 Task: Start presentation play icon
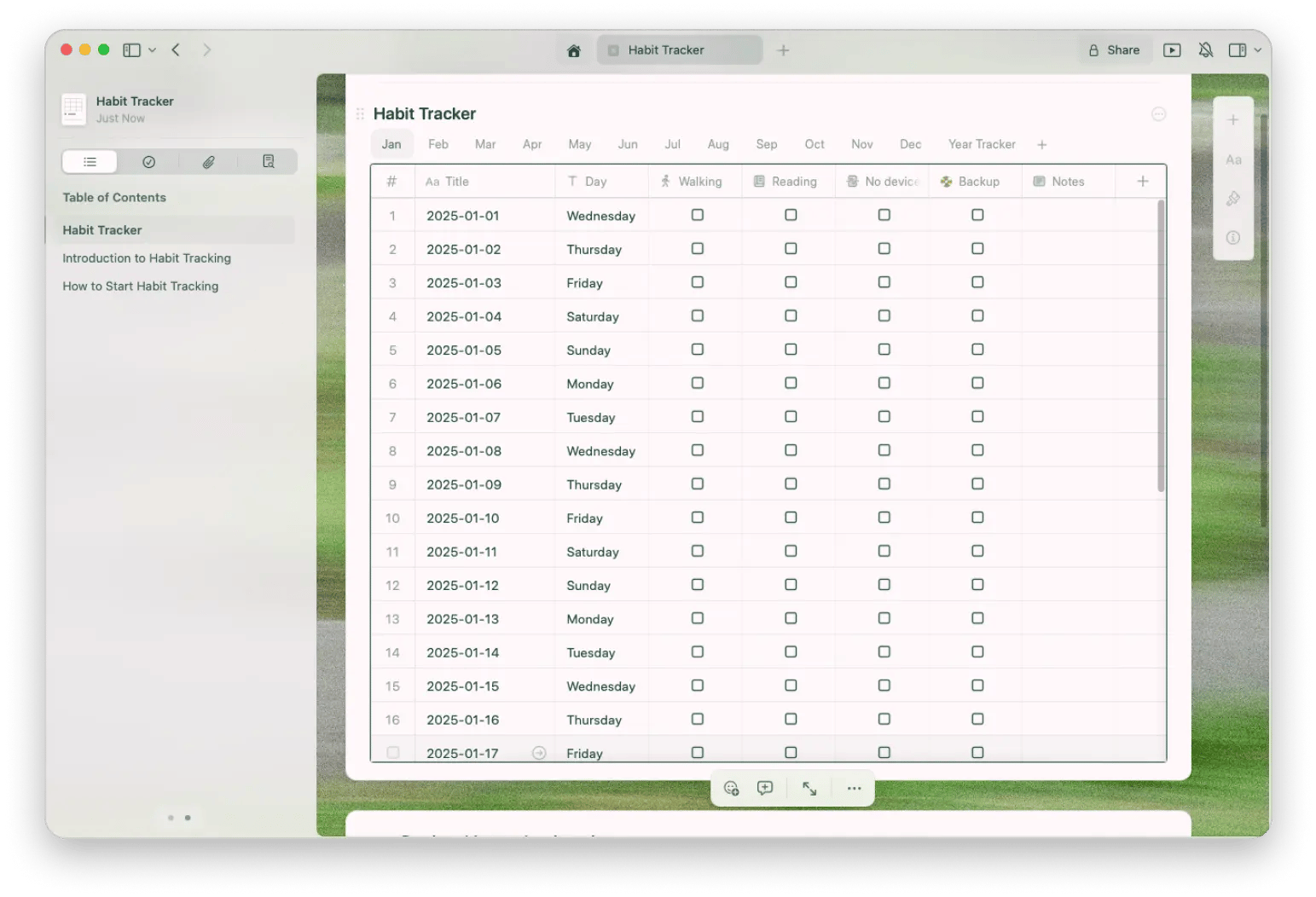1172,50
